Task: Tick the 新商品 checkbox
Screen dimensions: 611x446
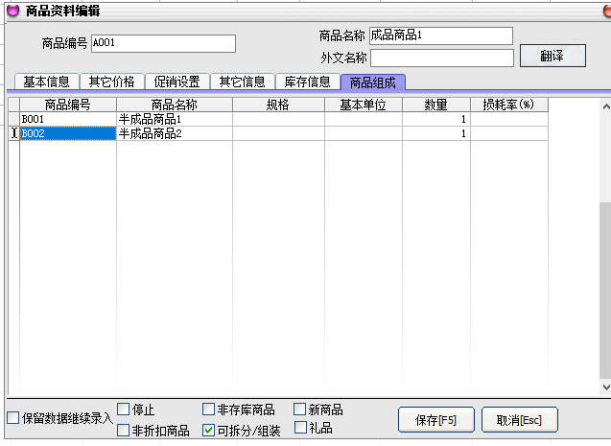Action: (x=300, y=409)
